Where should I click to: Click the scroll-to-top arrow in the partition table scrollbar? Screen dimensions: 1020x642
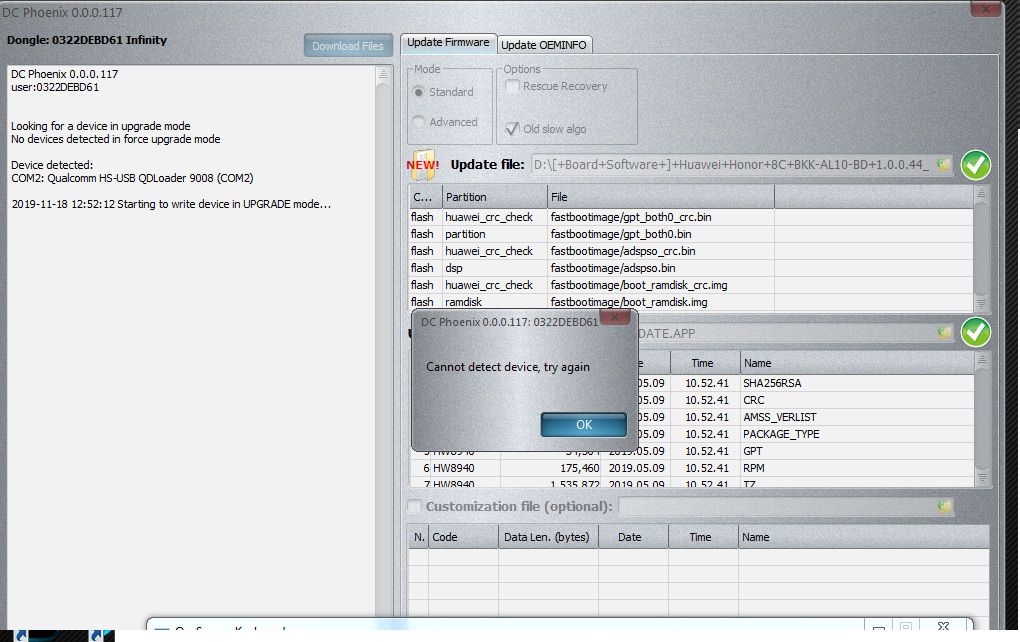981,193
